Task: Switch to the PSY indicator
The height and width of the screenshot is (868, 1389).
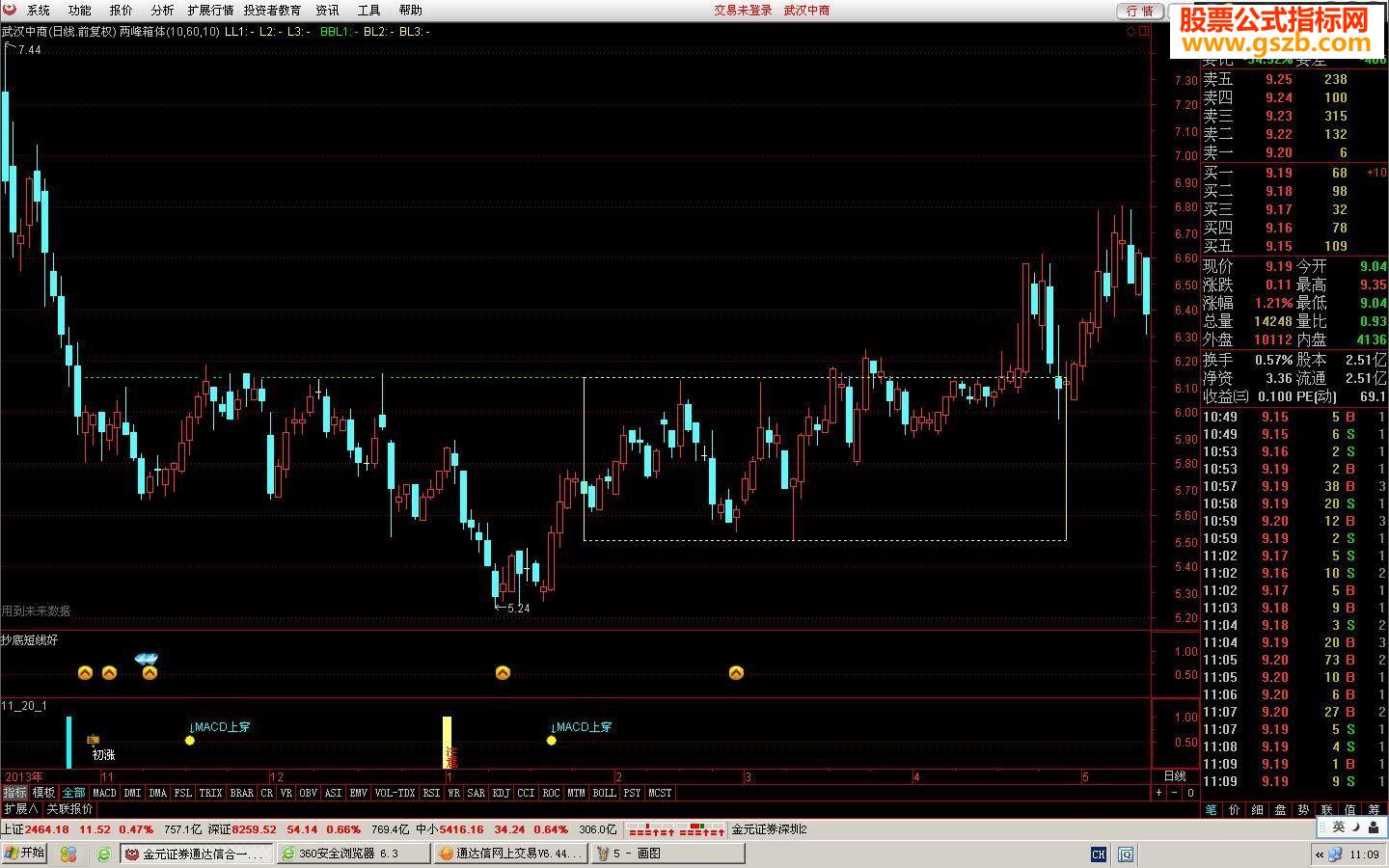Action: [x=632, y=793]
